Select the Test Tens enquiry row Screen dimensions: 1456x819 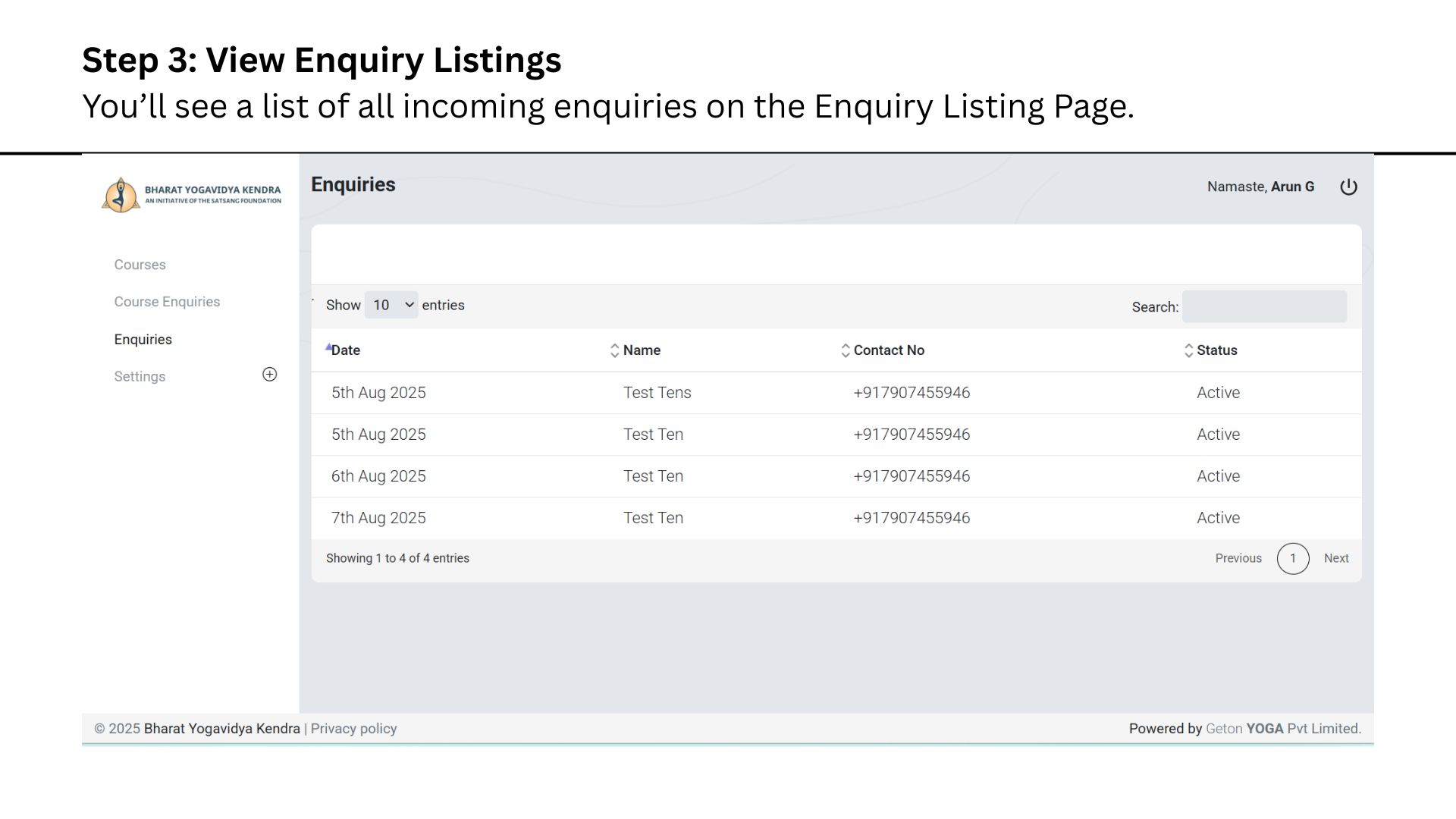(657, 393)
